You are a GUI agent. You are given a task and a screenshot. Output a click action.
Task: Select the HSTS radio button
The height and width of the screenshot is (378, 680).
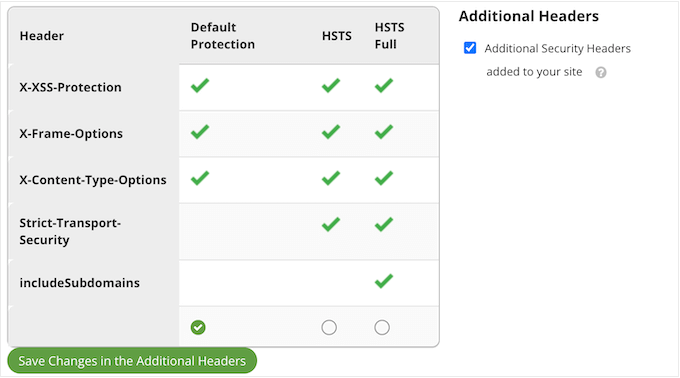329,327
